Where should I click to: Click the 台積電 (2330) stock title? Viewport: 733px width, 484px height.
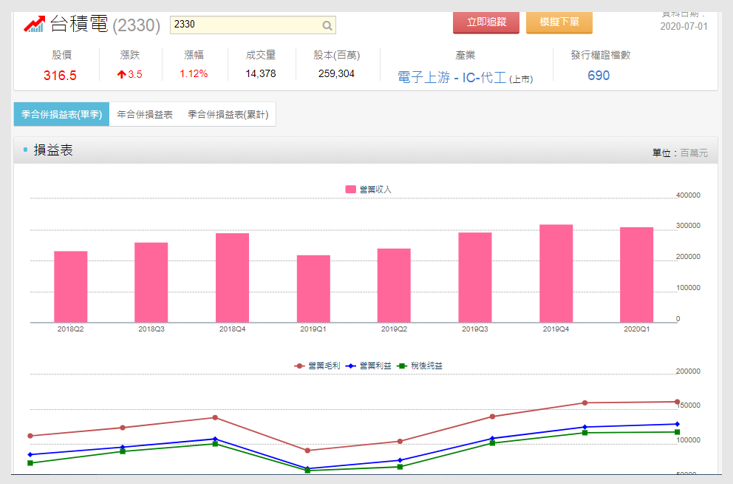tap(105, 24)
